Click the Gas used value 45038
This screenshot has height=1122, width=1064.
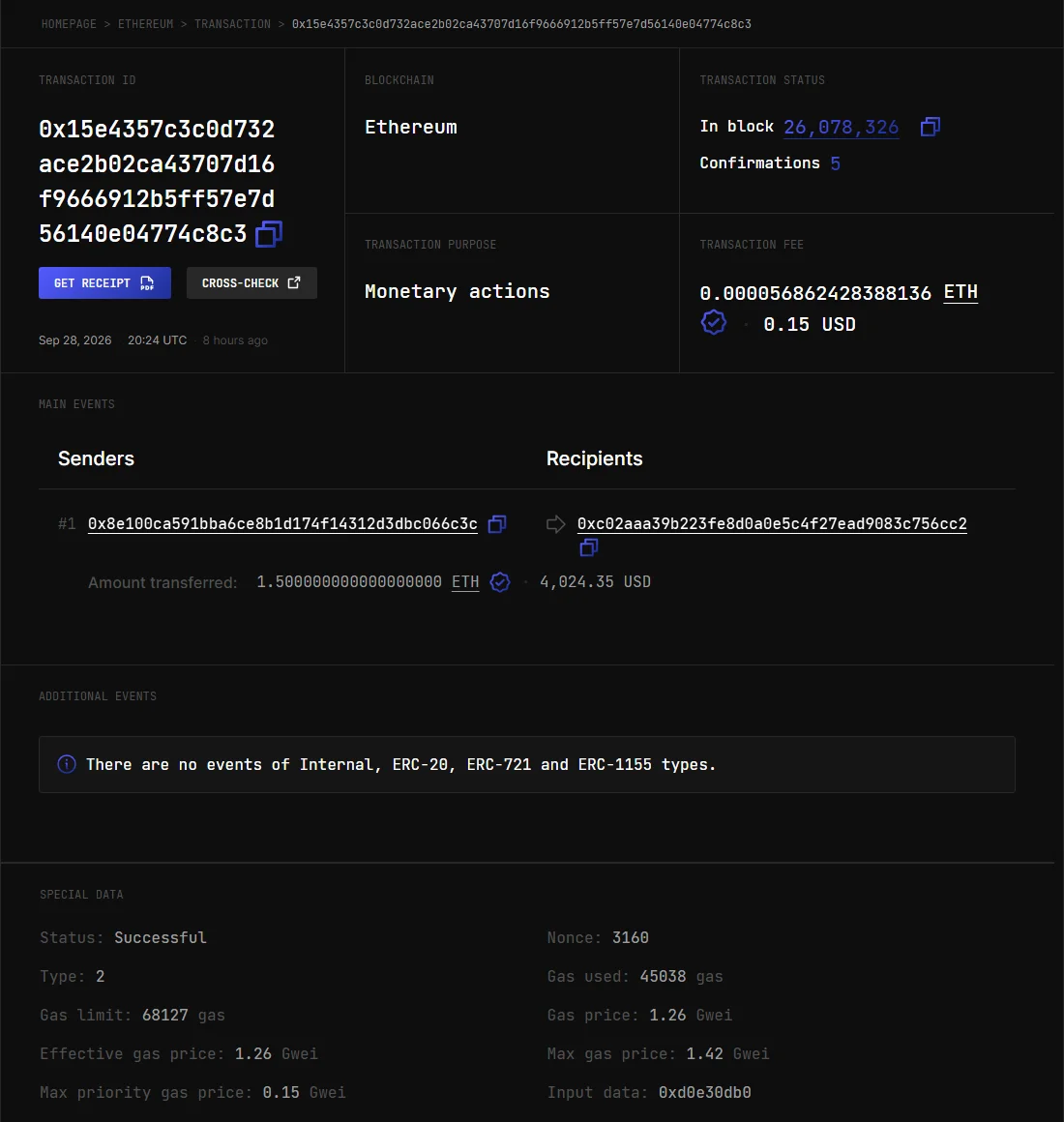click(663, 976)
